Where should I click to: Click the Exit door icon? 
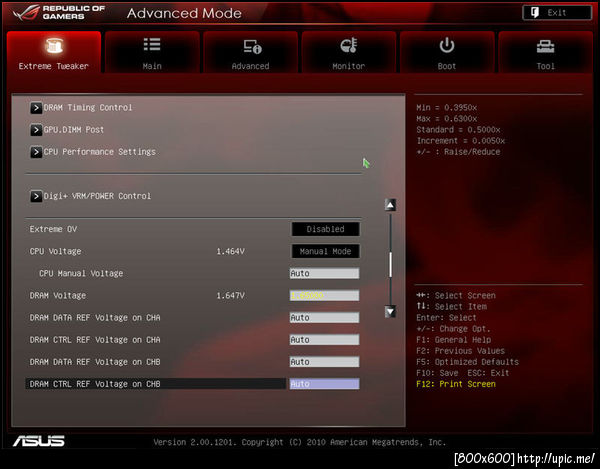[535, 13]
